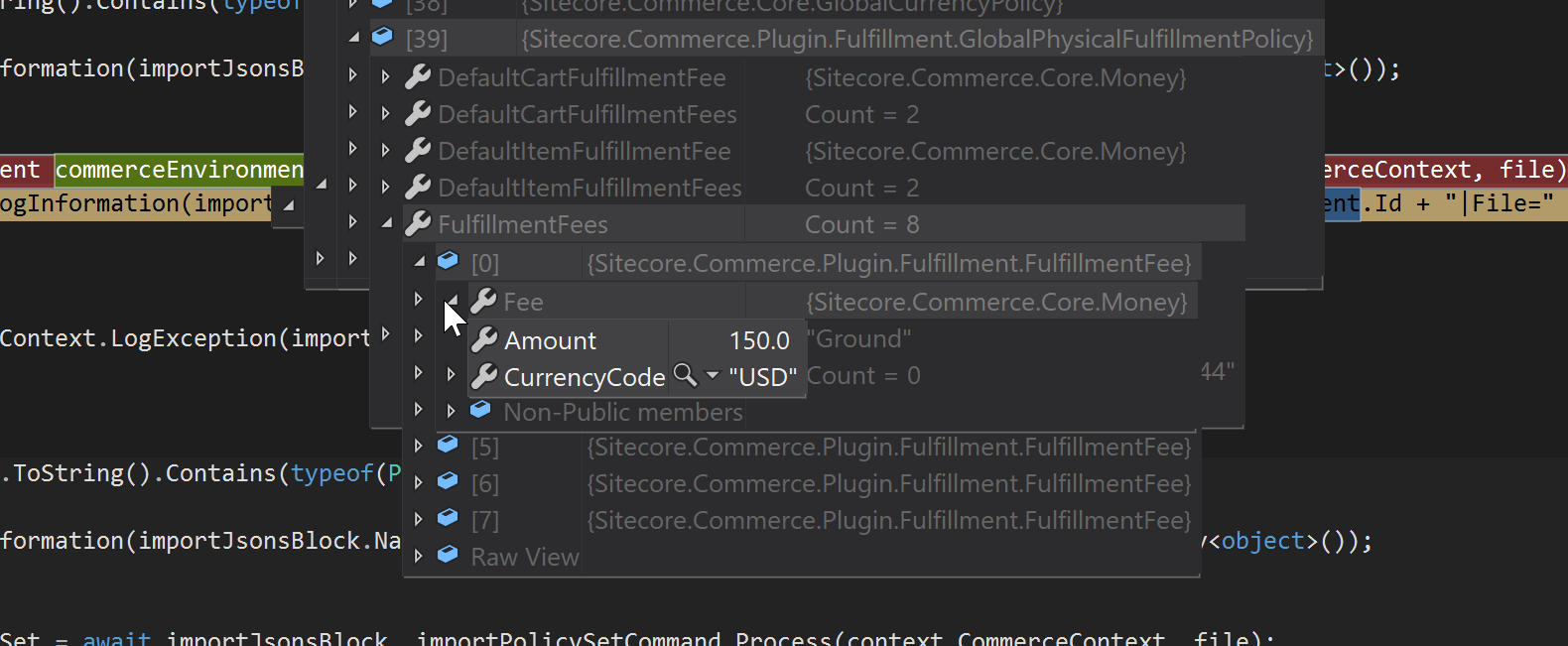Collapse the Fee property arrow
The width and height of the screenshot is (1568, 646).
453,300
